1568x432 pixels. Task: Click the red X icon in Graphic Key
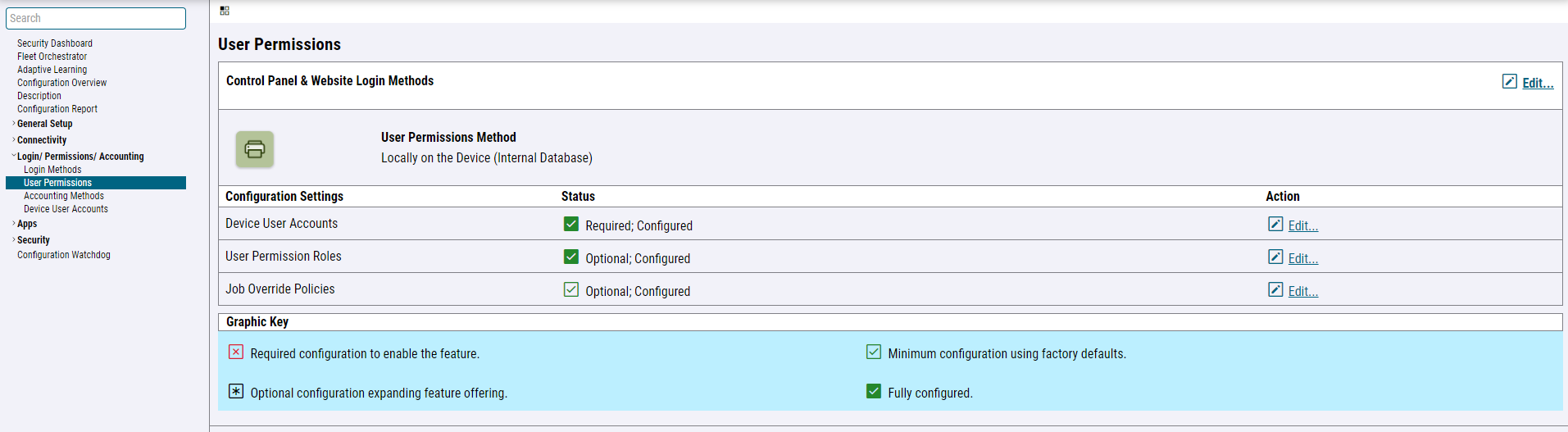tap(236, 352)
